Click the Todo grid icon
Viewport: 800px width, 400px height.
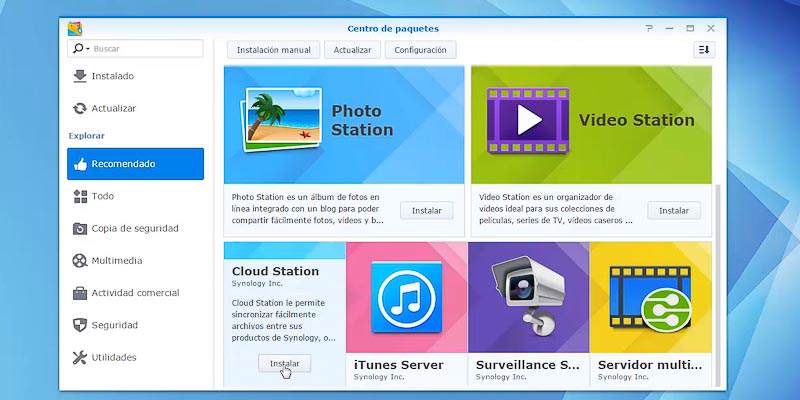80,196
